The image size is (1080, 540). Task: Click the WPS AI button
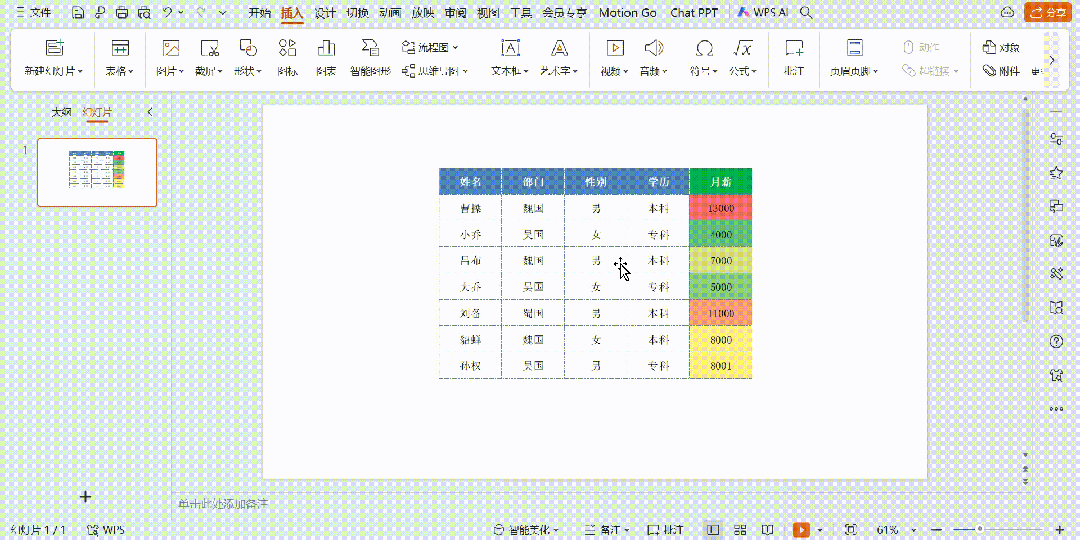pyautogui.click(x=763, y=12)
